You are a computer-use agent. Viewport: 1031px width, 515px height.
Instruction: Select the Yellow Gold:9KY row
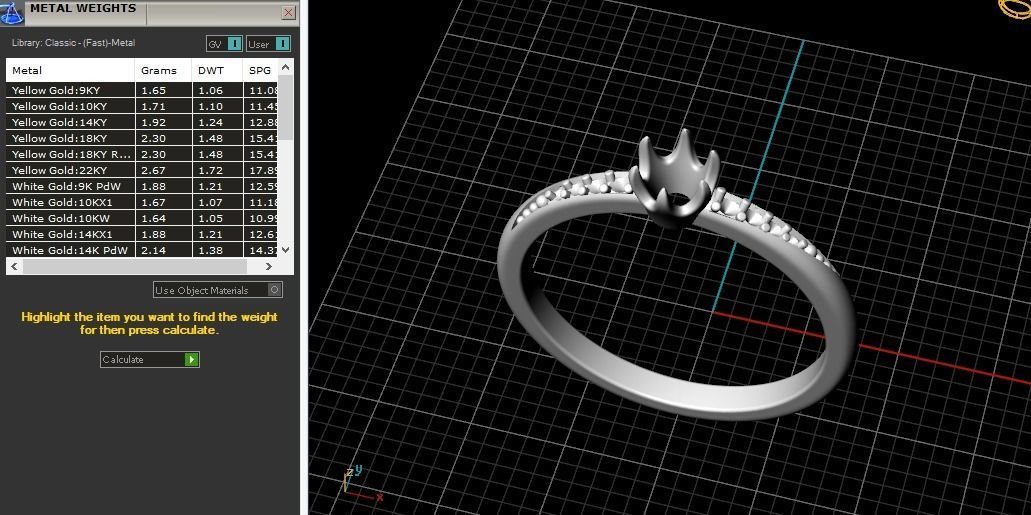142,90
